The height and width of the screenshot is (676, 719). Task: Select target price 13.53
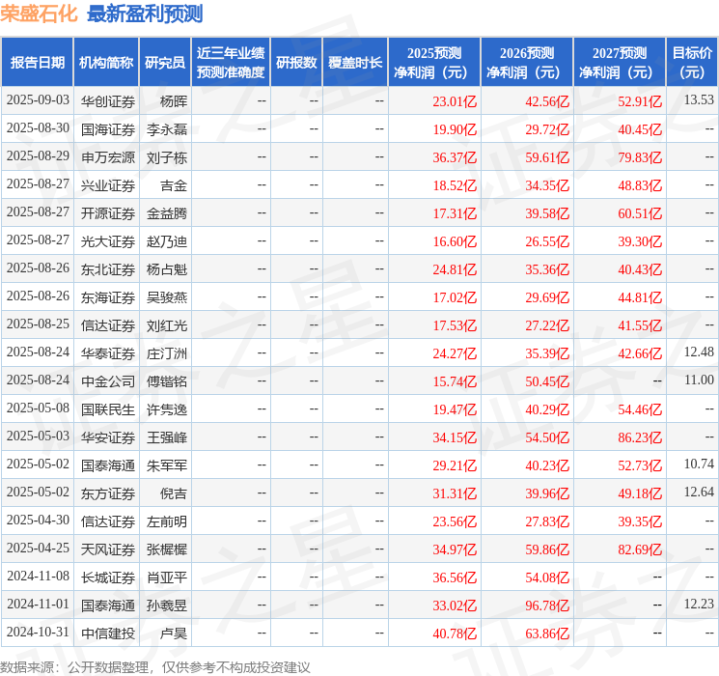pyautogui.click(x=699, y=100)
